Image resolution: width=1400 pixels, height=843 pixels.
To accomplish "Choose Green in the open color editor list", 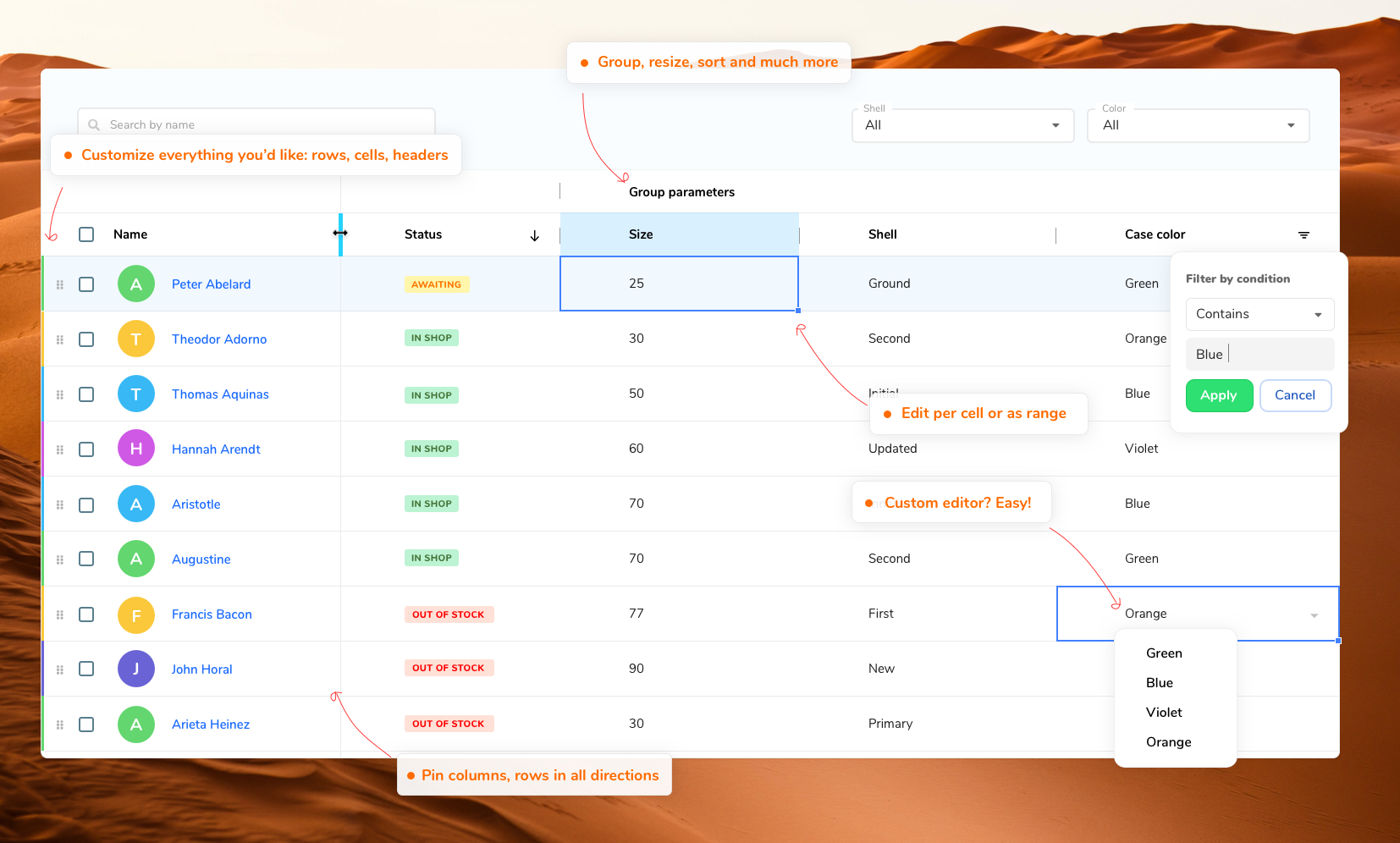I will coord(1164,653).
